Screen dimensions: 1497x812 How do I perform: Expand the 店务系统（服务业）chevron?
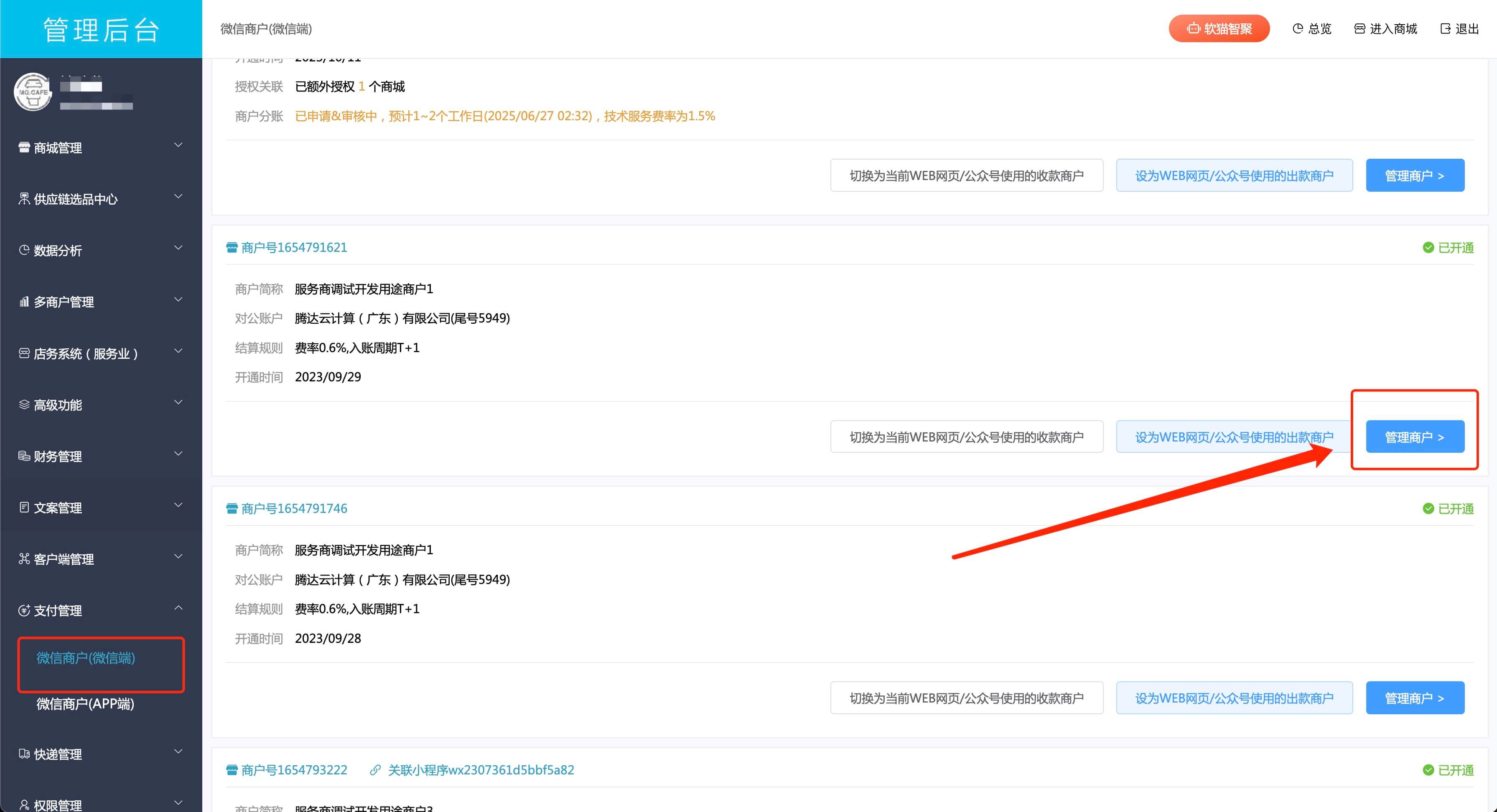point(178,350)
